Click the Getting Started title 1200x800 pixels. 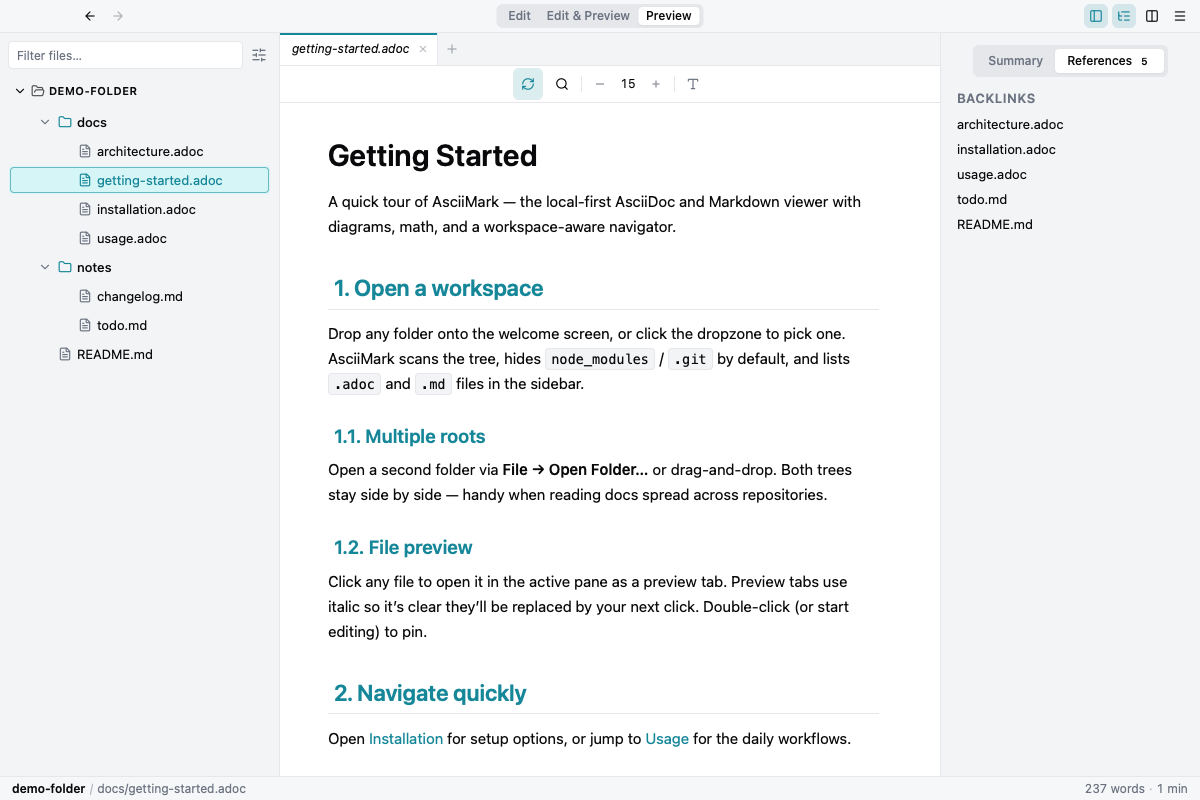point(433,156)
